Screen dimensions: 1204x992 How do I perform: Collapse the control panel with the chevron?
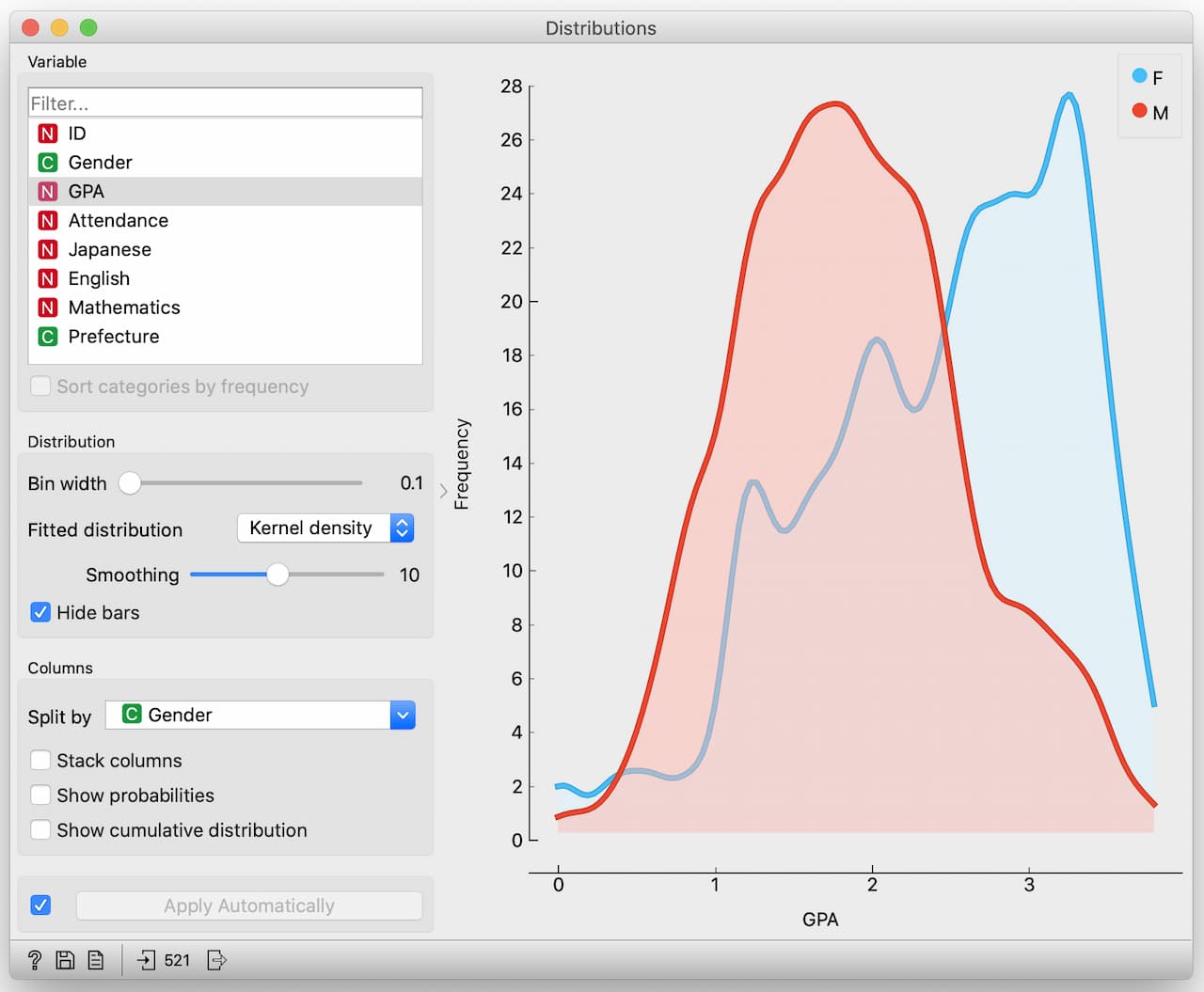pos(444,491)
